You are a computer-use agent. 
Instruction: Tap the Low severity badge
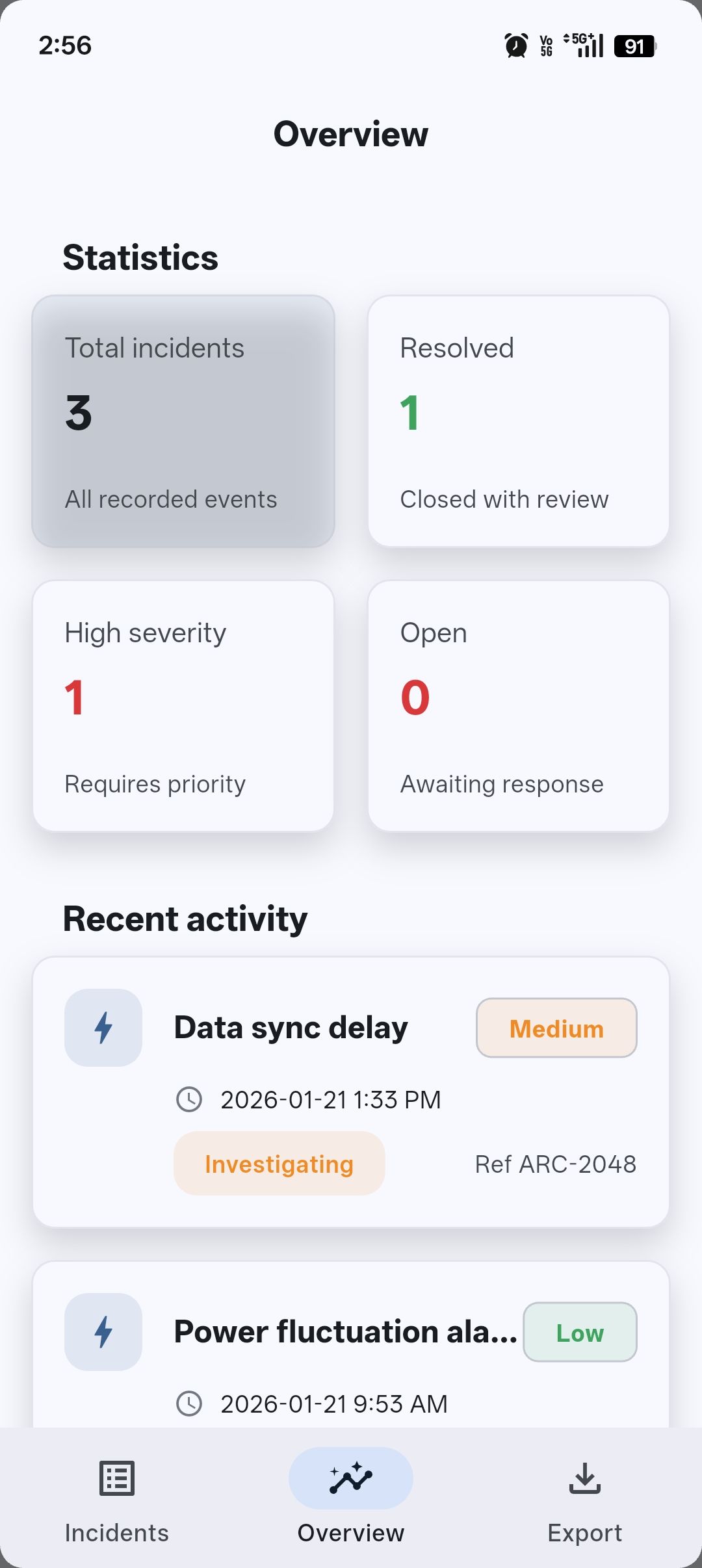pos(580,1332)
